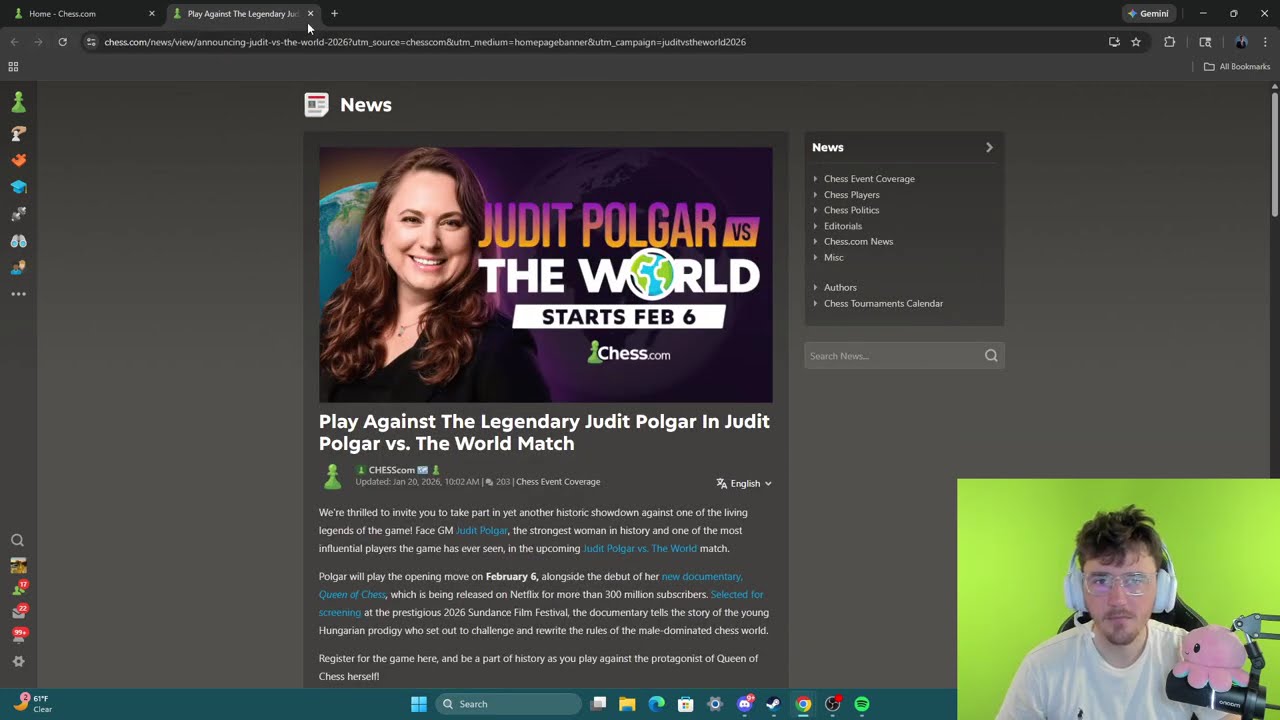Open the News section icon in the header
The image size is (1280, 720).
point(316,104)
